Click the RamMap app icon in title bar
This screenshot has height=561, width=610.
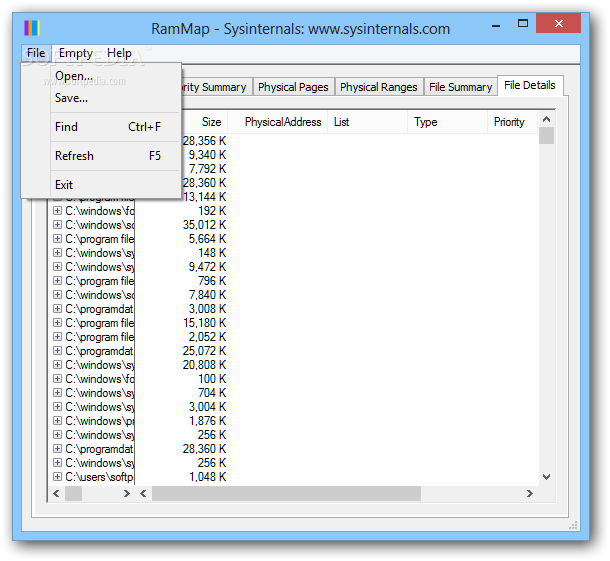pyautogui.click(x=32, y=28)
